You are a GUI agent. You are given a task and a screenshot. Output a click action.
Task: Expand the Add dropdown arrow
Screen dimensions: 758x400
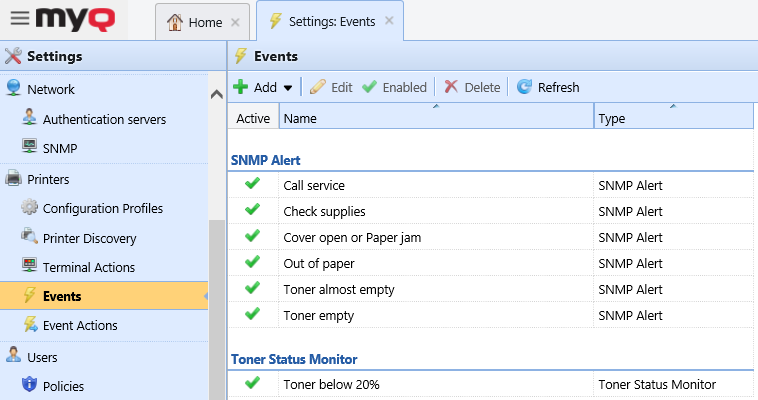(288, 88)
